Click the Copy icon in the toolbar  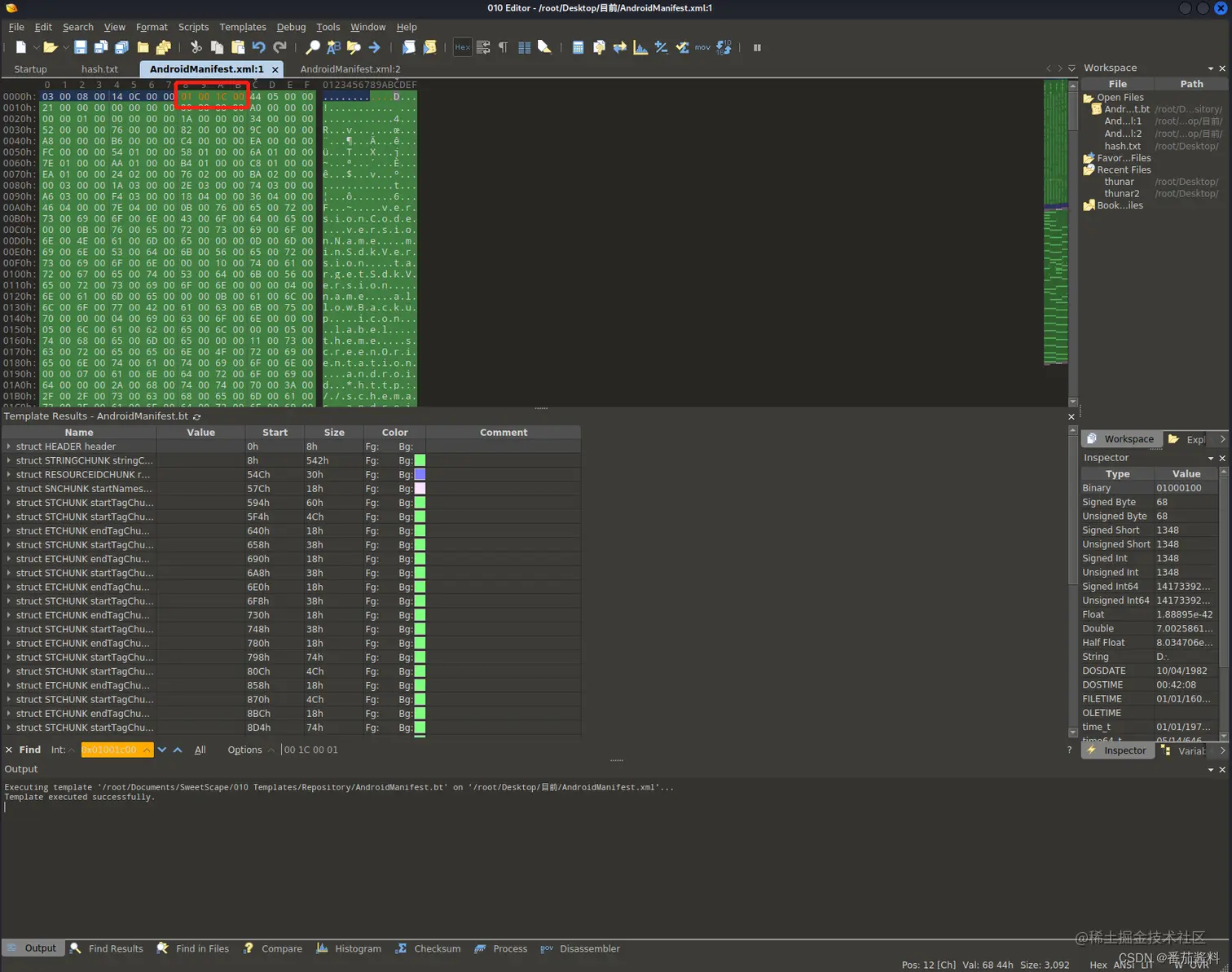pos(217,47)
